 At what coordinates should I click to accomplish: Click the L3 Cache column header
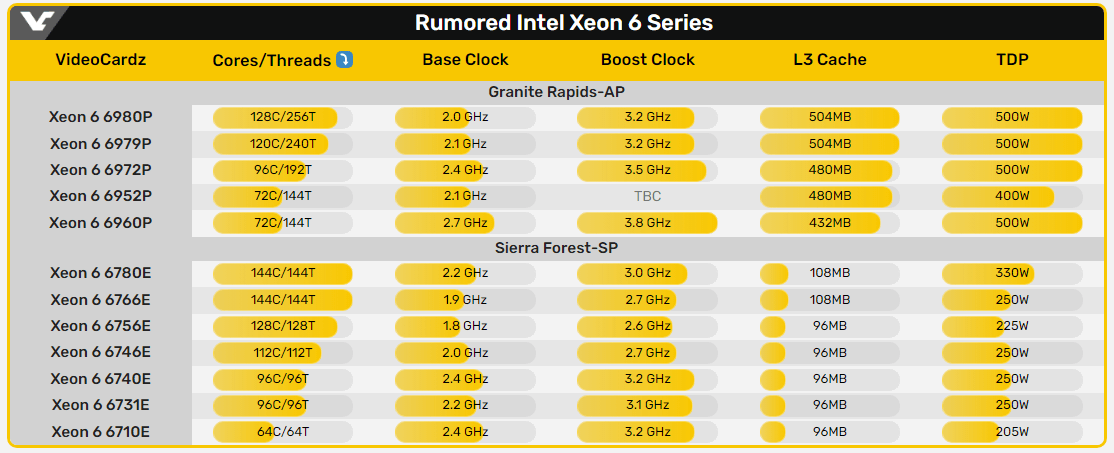click(829, 60)
